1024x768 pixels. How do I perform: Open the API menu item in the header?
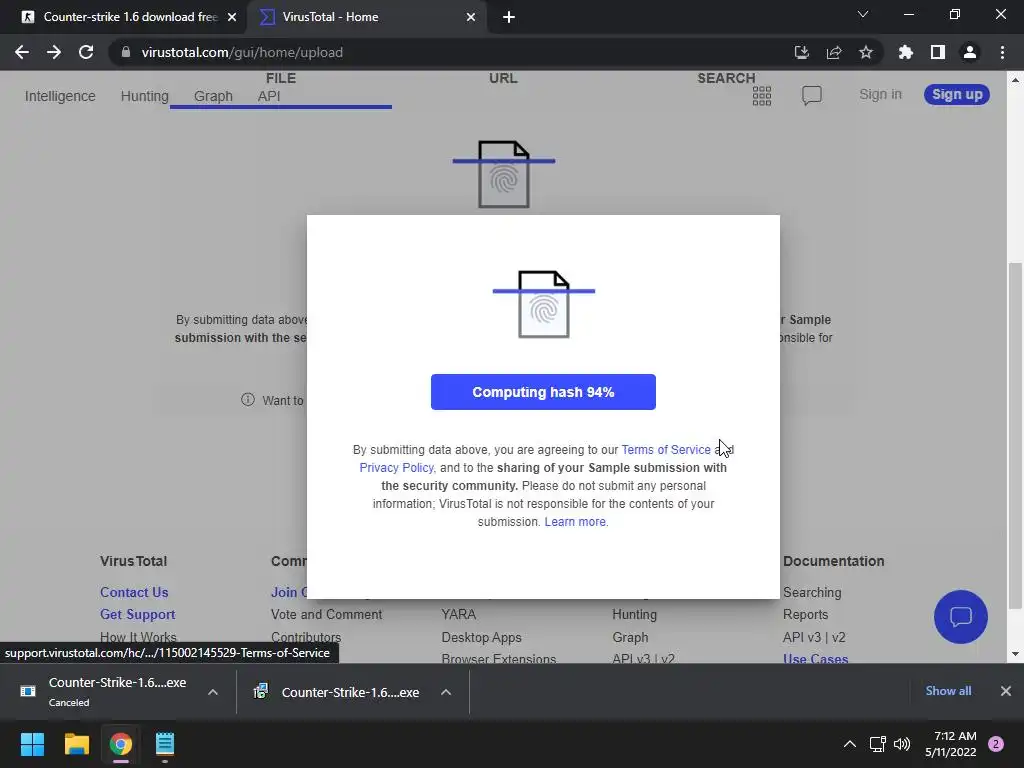268,96
